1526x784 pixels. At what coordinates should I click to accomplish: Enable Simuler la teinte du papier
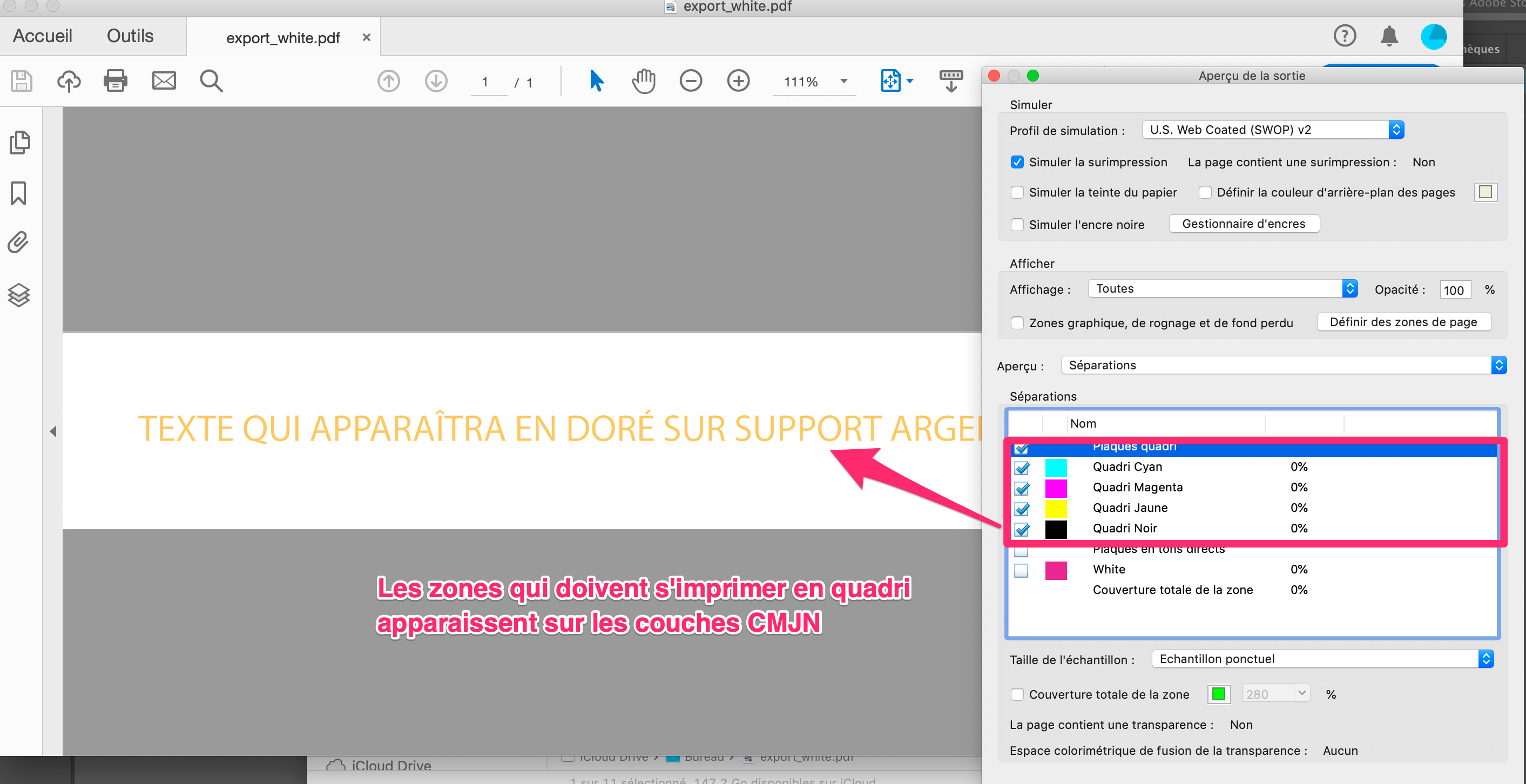tap(1018, 192)
